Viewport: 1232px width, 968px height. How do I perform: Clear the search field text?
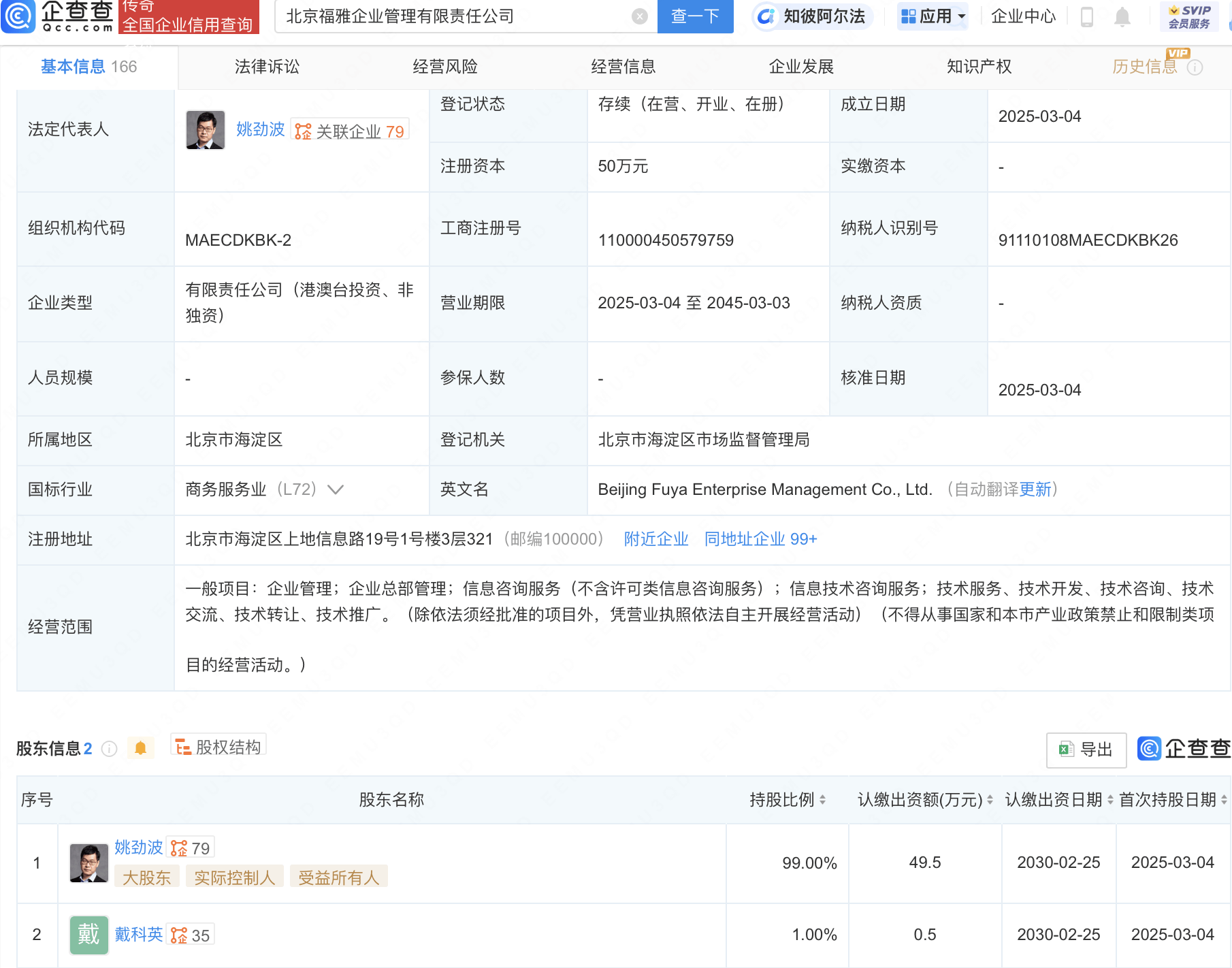[x=639, y=16]
